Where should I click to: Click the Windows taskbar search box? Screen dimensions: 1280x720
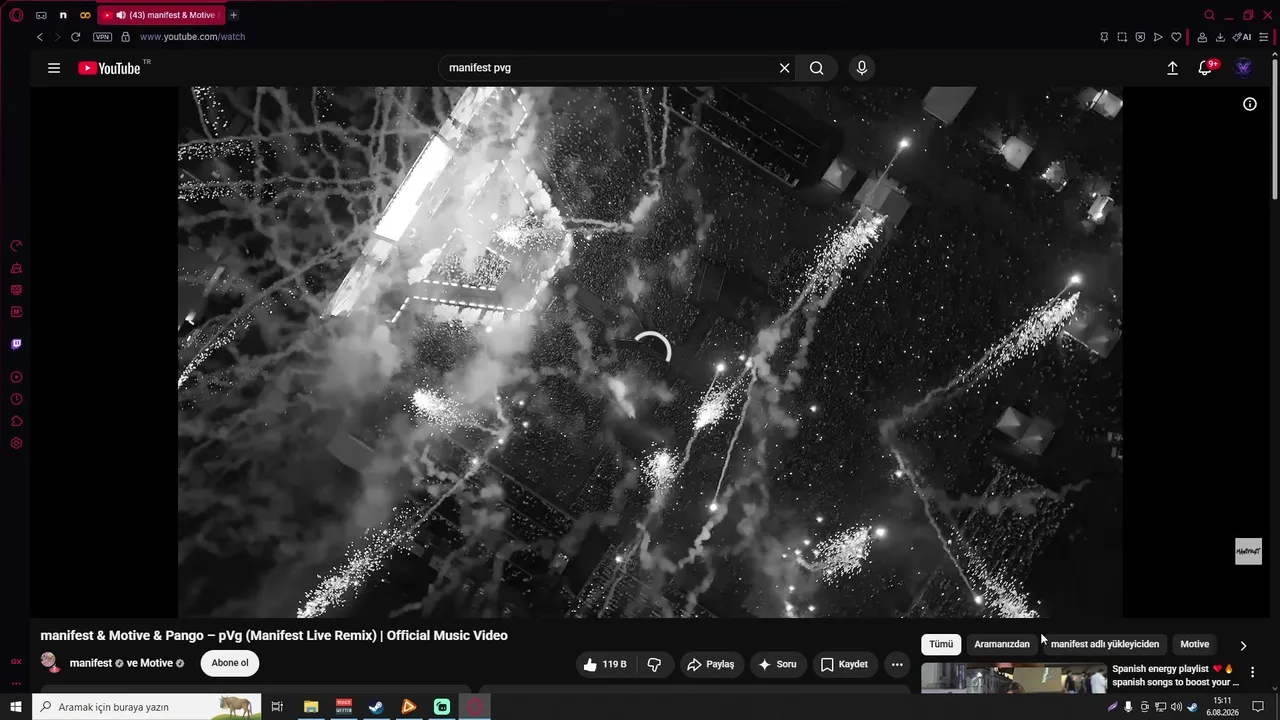pos(147,707)
